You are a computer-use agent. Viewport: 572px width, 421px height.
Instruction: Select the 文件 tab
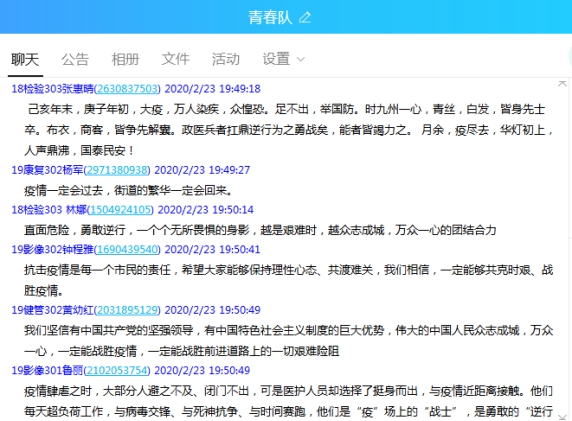click(175, 59)
